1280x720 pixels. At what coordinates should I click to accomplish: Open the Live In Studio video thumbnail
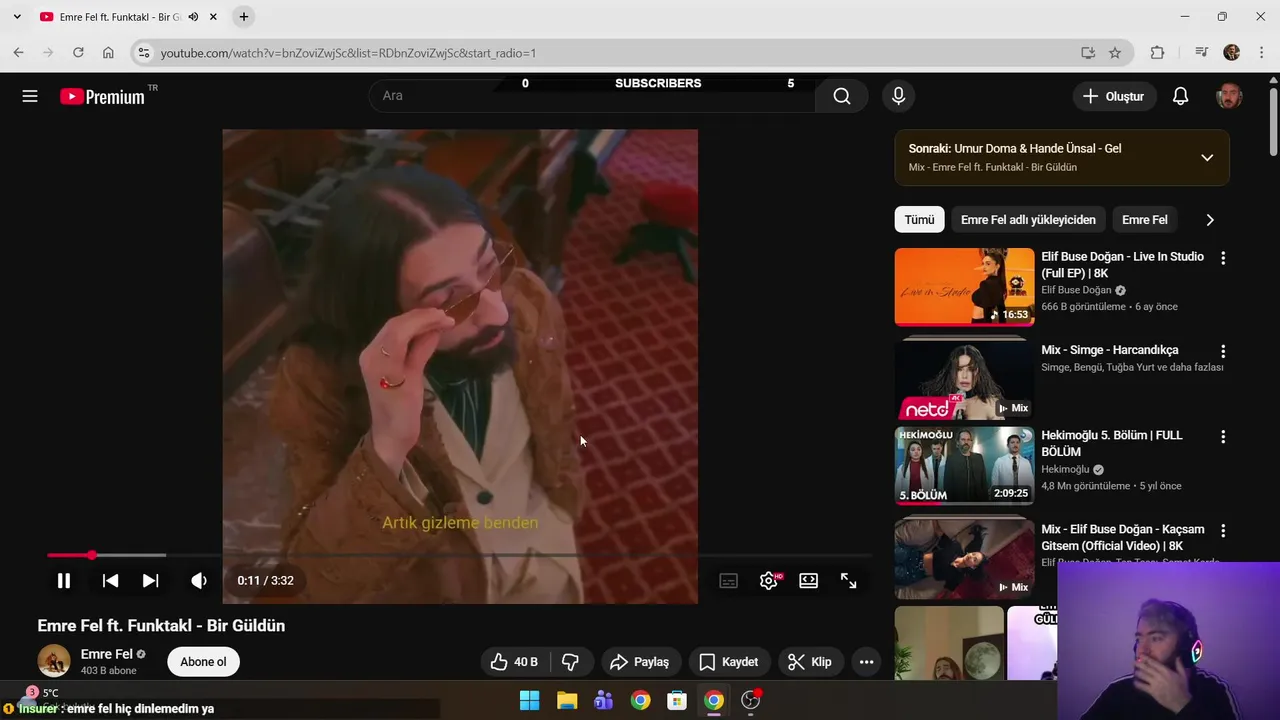click(x=965, y=287)
